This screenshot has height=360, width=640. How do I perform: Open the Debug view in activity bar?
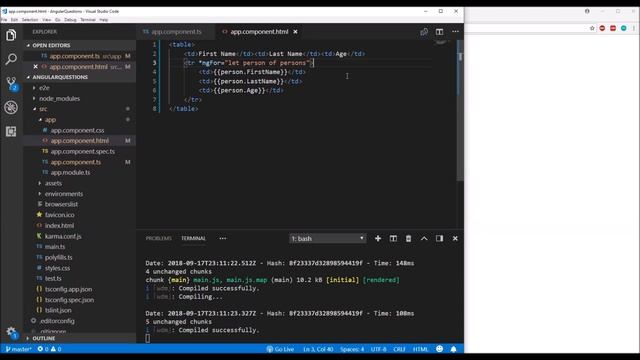click(11, 107)
